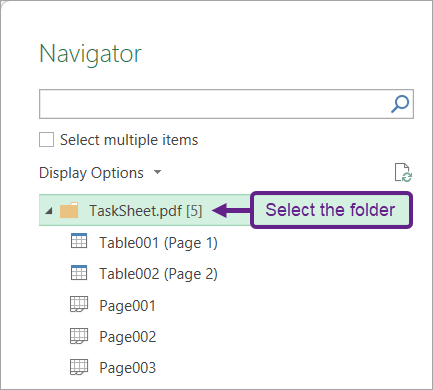Collapse the TaskSheet.pdf tree node
The height and width of the screenshot is (390, 433).
(49, 211)
